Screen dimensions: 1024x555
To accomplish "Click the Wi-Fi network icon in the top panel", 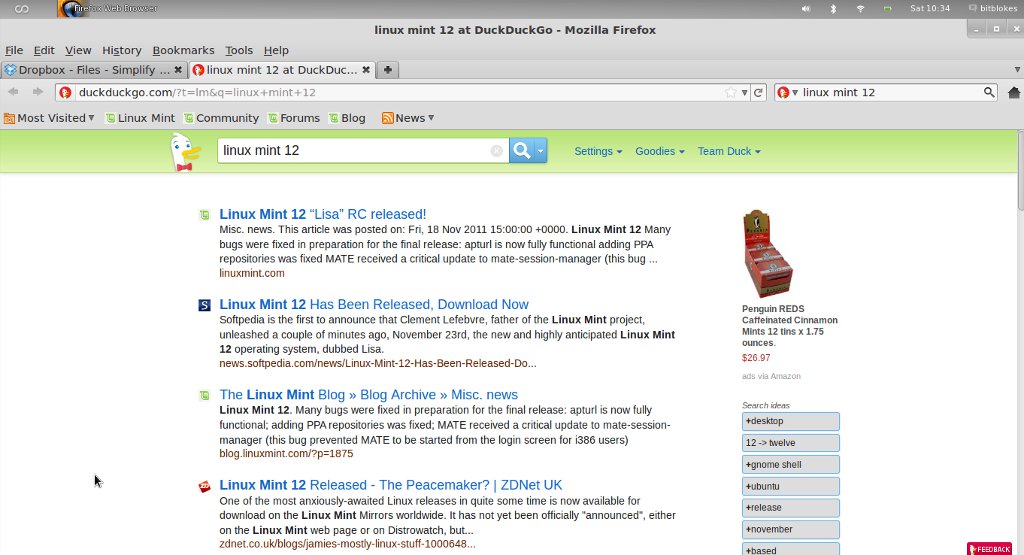I will [860, 8].
